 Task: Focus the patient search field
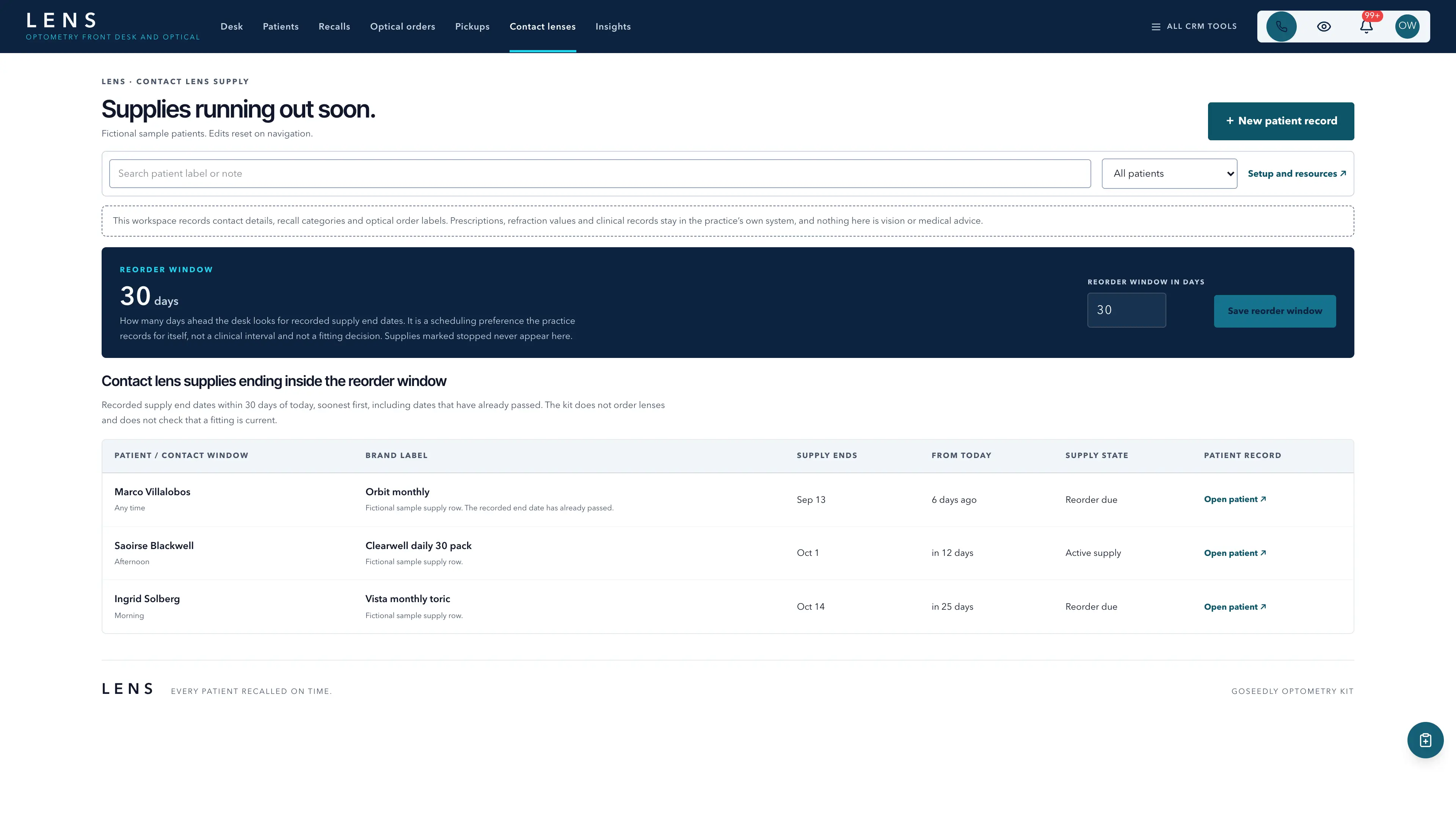(x=600, y=174)
